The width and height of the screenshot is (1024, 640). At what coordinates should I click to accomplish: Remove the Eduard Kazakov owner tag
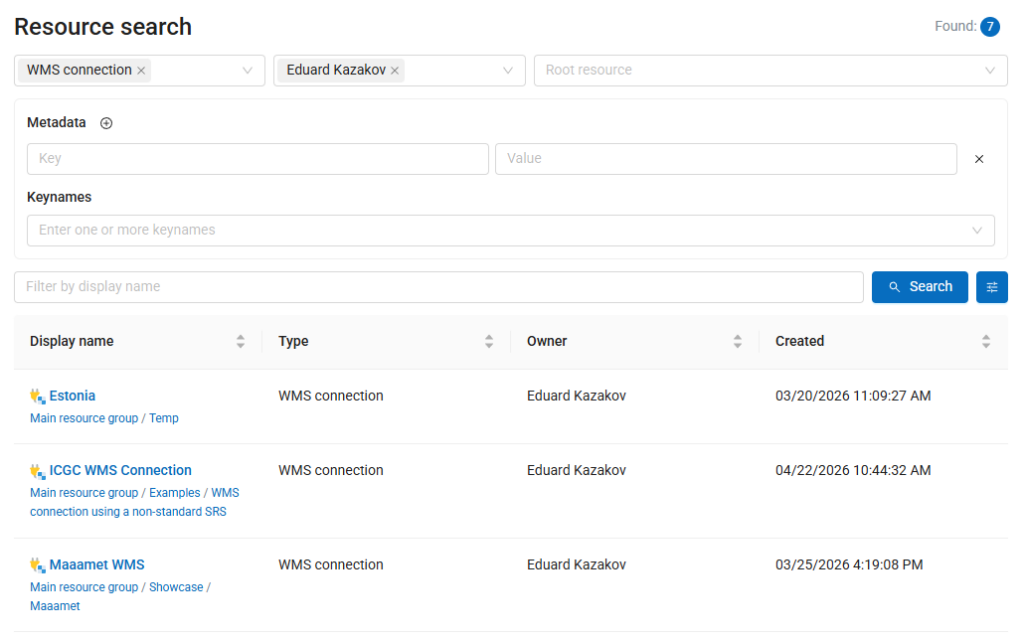pyautogui.click(x=394, y=71)
